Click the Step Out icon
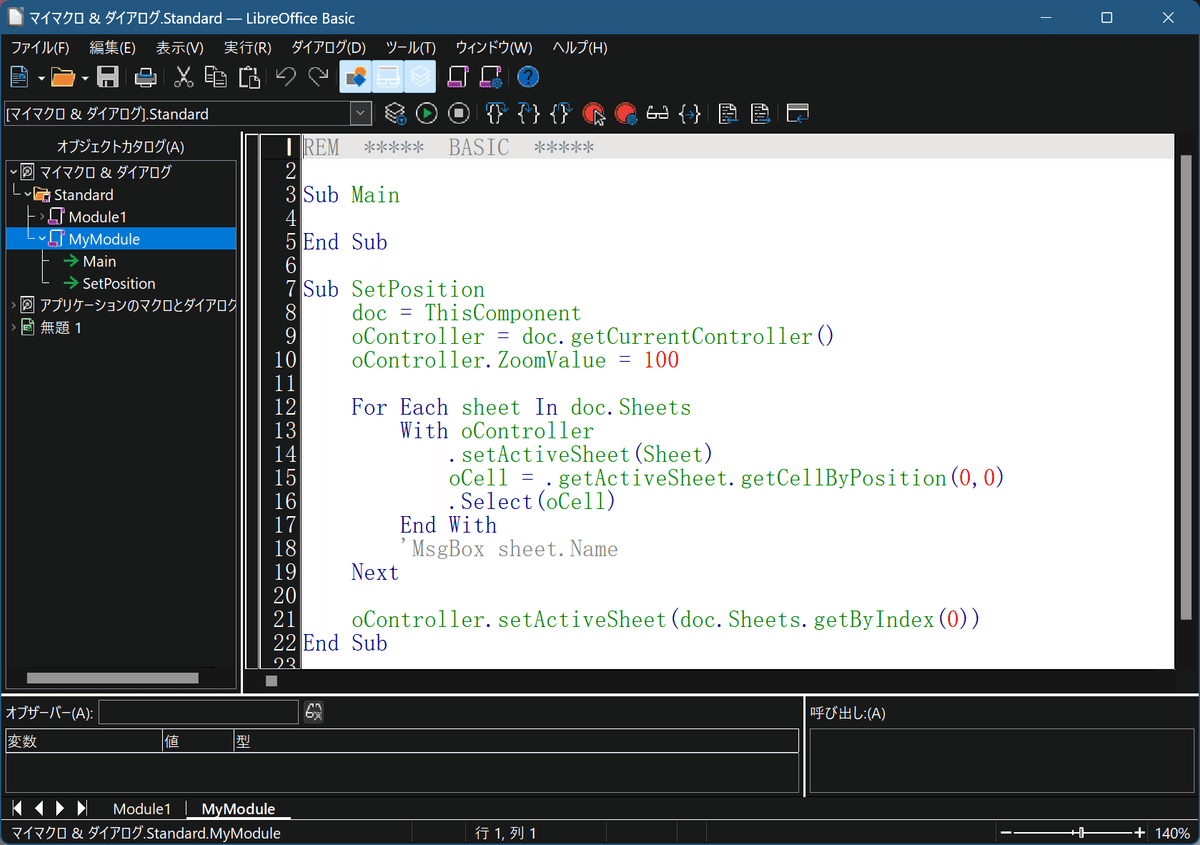Viewport: 1200px width, 845px height. click(561, 114)
